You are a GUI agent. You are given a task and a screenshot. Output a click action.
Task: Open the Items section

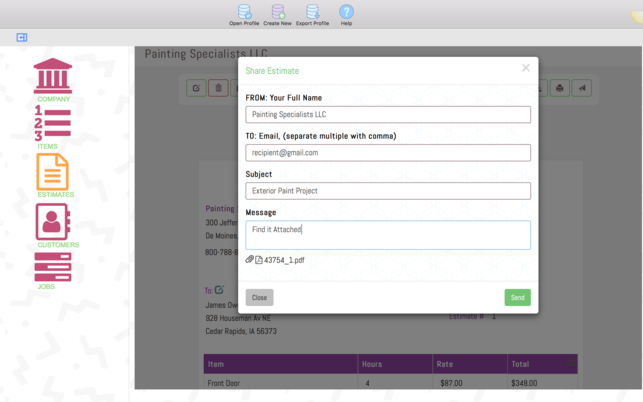53,127
